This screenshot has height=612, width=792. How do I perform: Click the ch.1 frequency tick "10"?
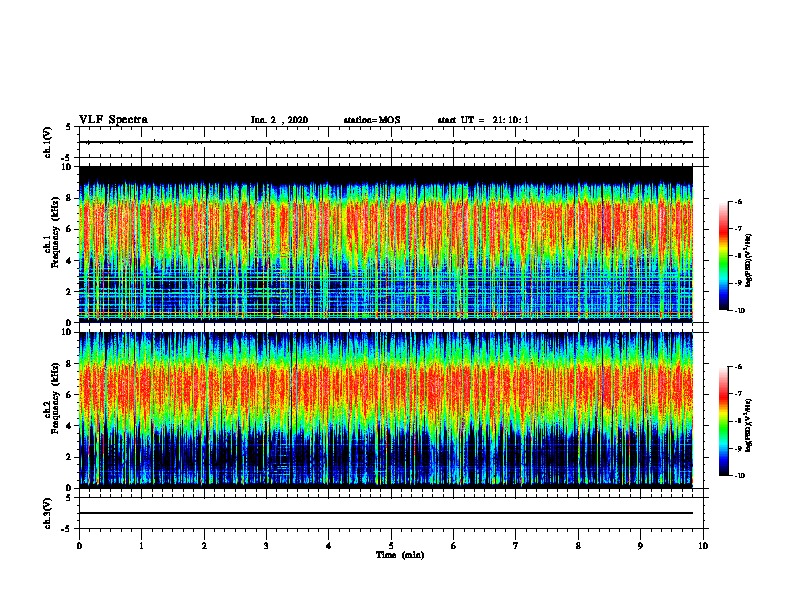coord(67,167)
